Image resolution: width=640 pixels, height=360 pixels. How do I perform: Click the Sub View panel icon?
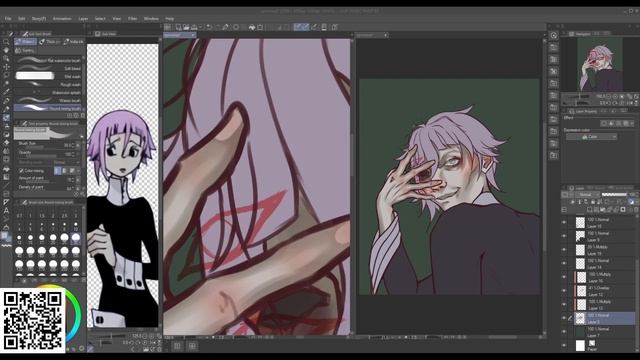(98, 34)
